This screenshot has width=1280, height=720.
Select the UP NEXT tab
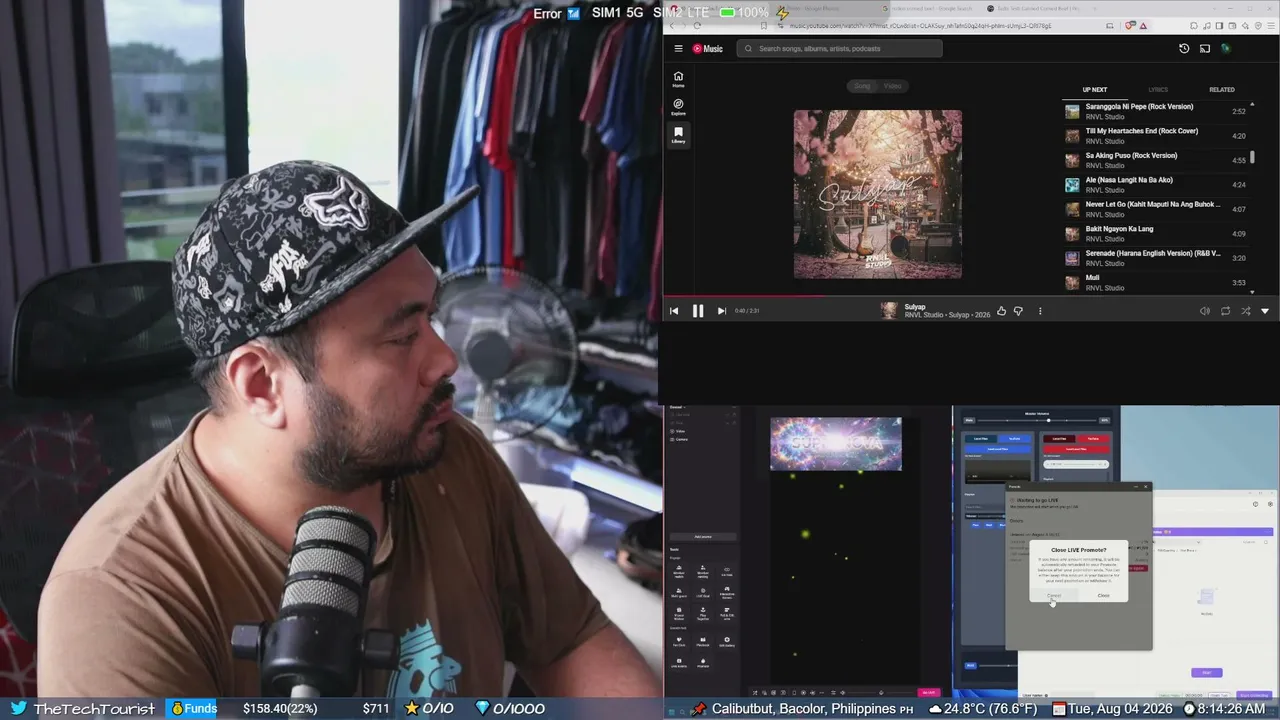pyautogui.click(x=1095, y=90)
